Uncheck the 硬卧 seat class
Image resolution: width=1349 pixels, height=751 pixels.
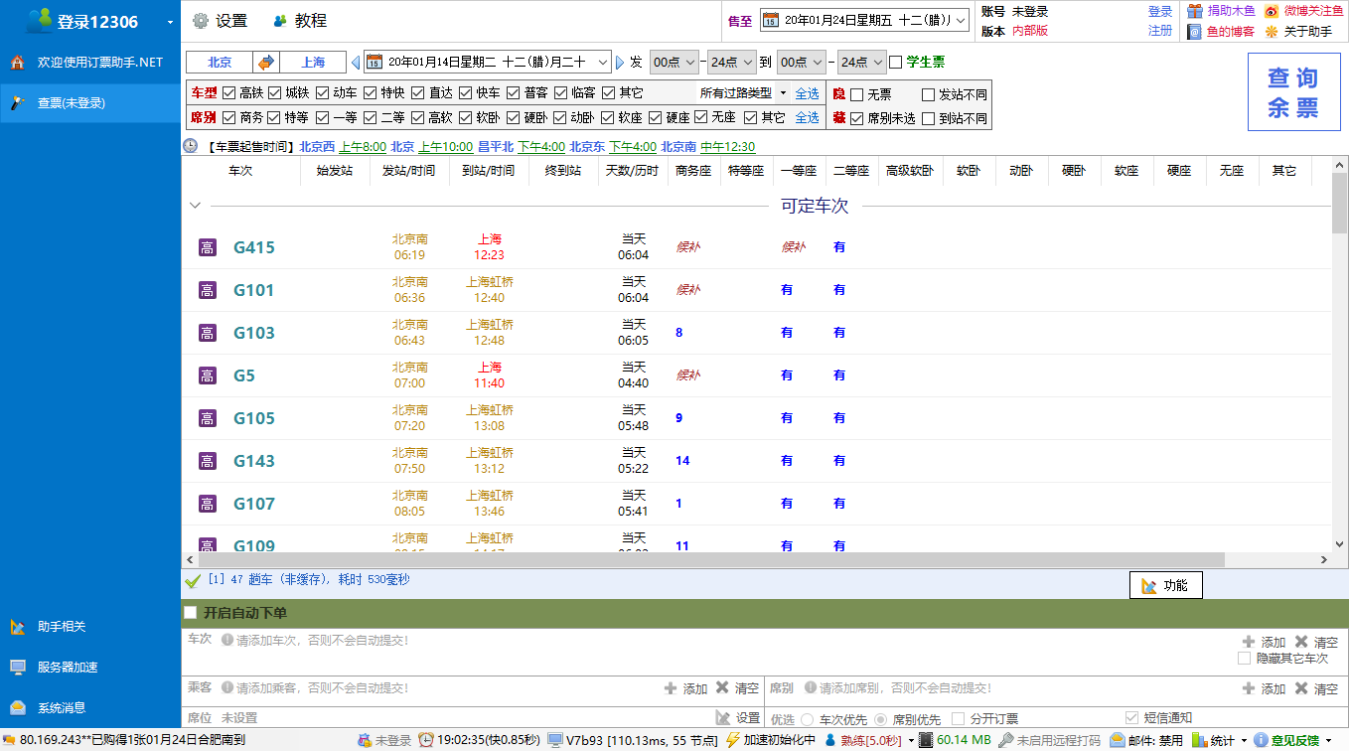coord(514,117)
